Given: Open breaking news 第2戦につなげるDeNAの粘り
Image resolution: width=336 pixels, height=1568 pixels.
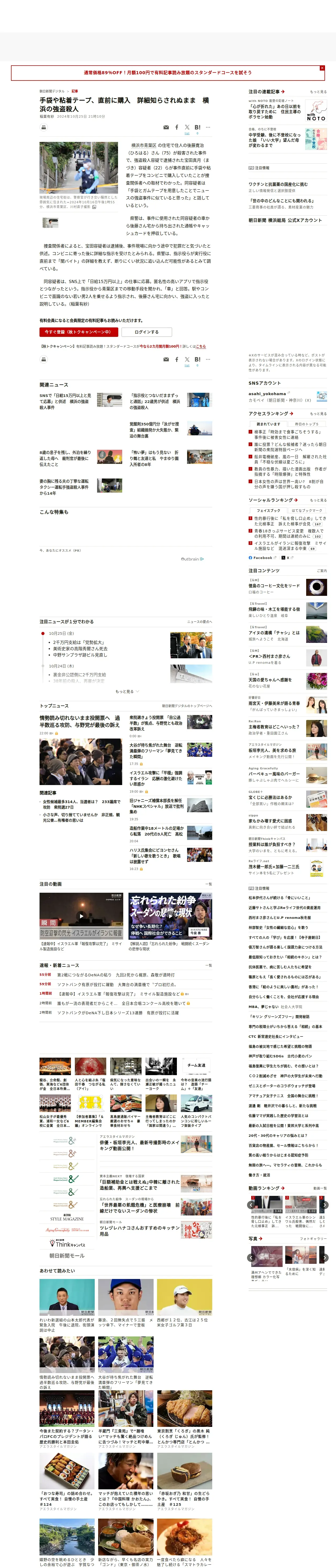Looking at the screenshot, I should click(116, 975).
